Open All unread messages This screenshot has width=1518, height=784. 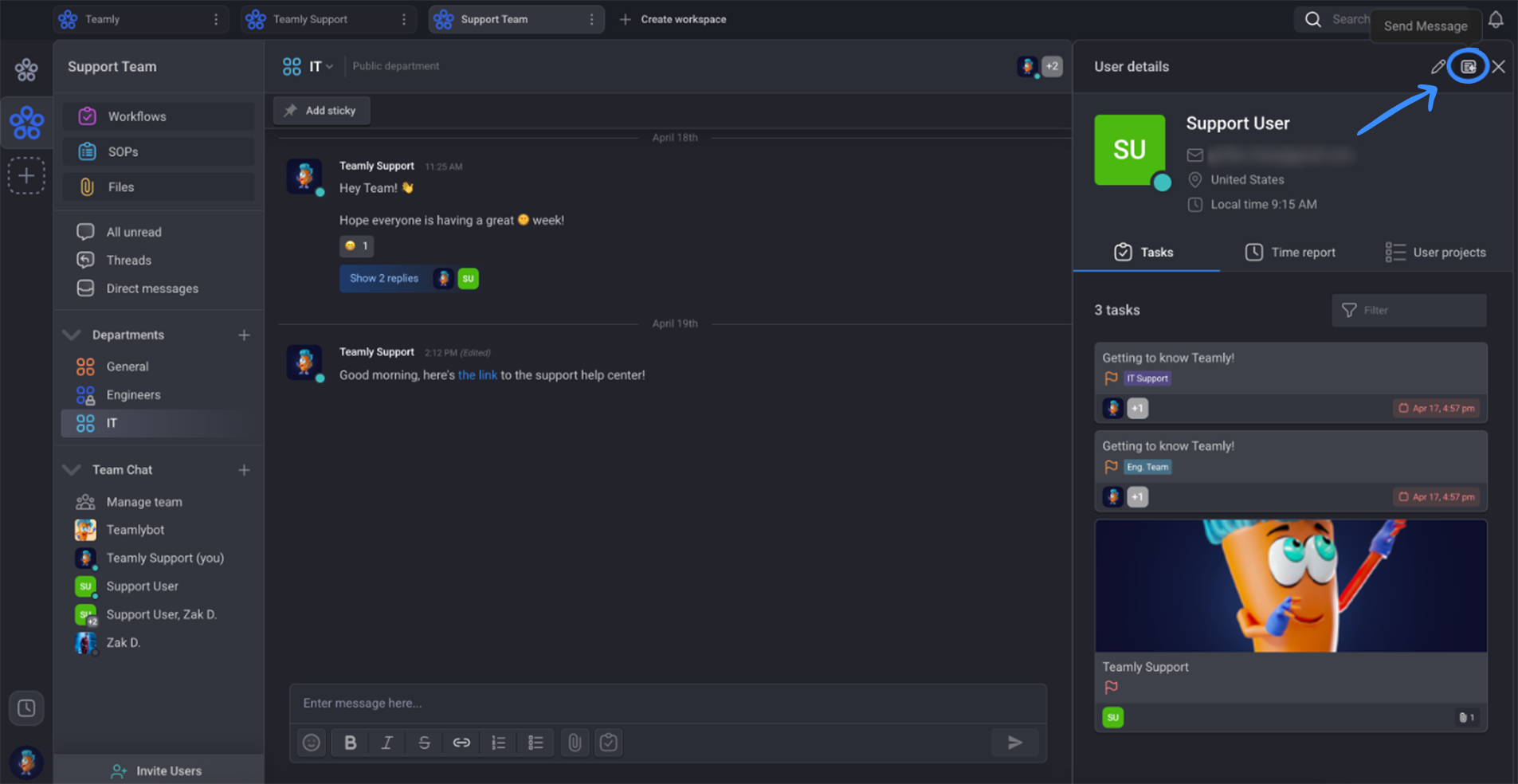[134, 232]
